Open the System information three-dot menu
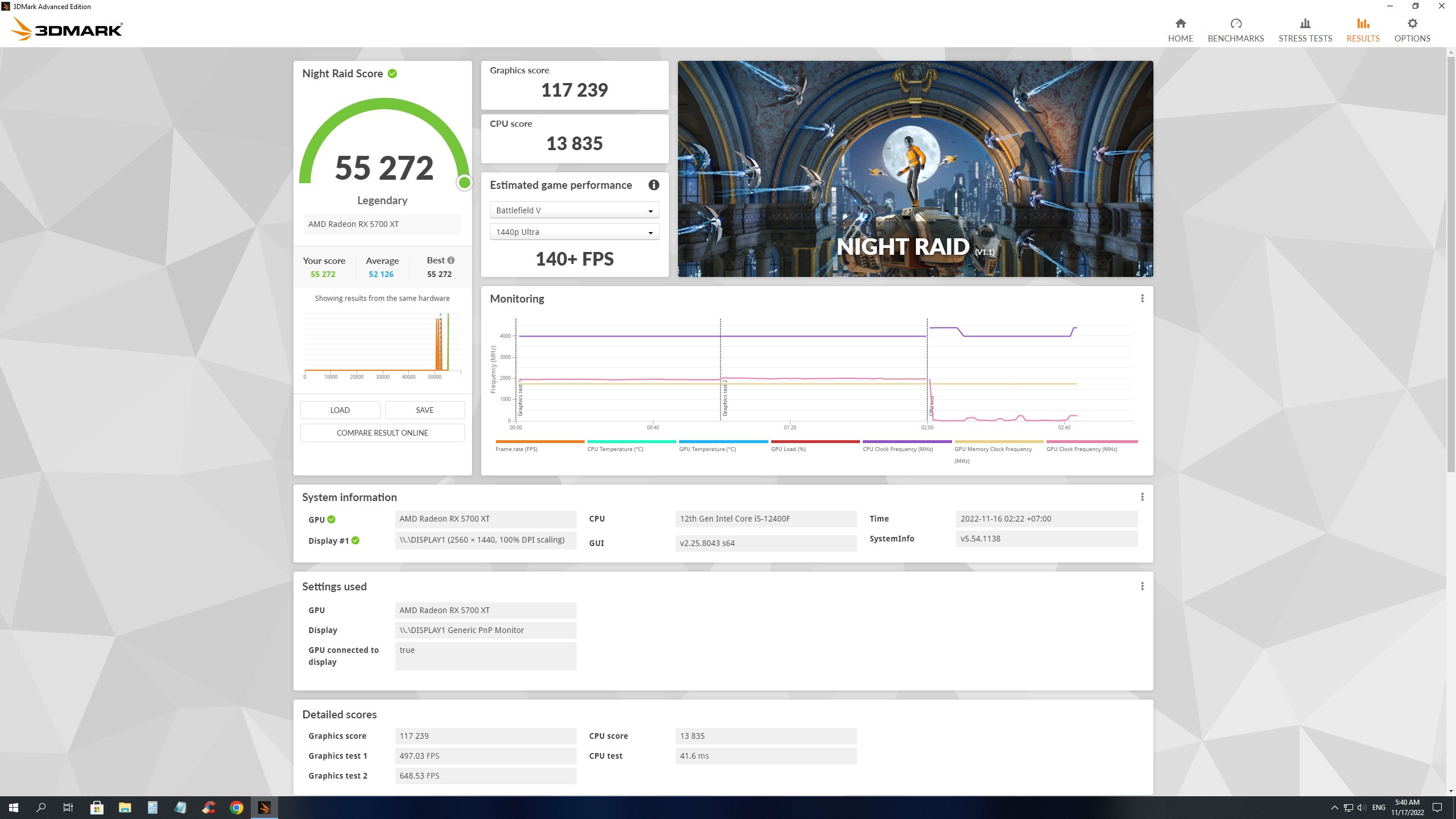 click(x=1142, y=497)
